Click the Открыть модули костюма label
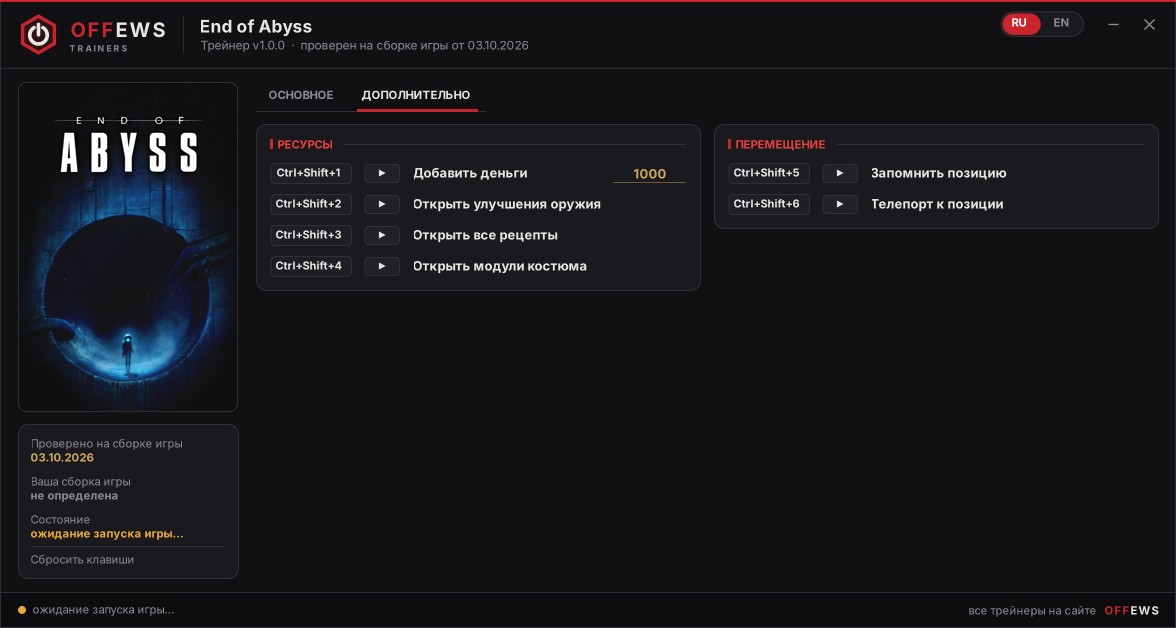The width and height of the screenshot is (1176, 628). (500, 266)
